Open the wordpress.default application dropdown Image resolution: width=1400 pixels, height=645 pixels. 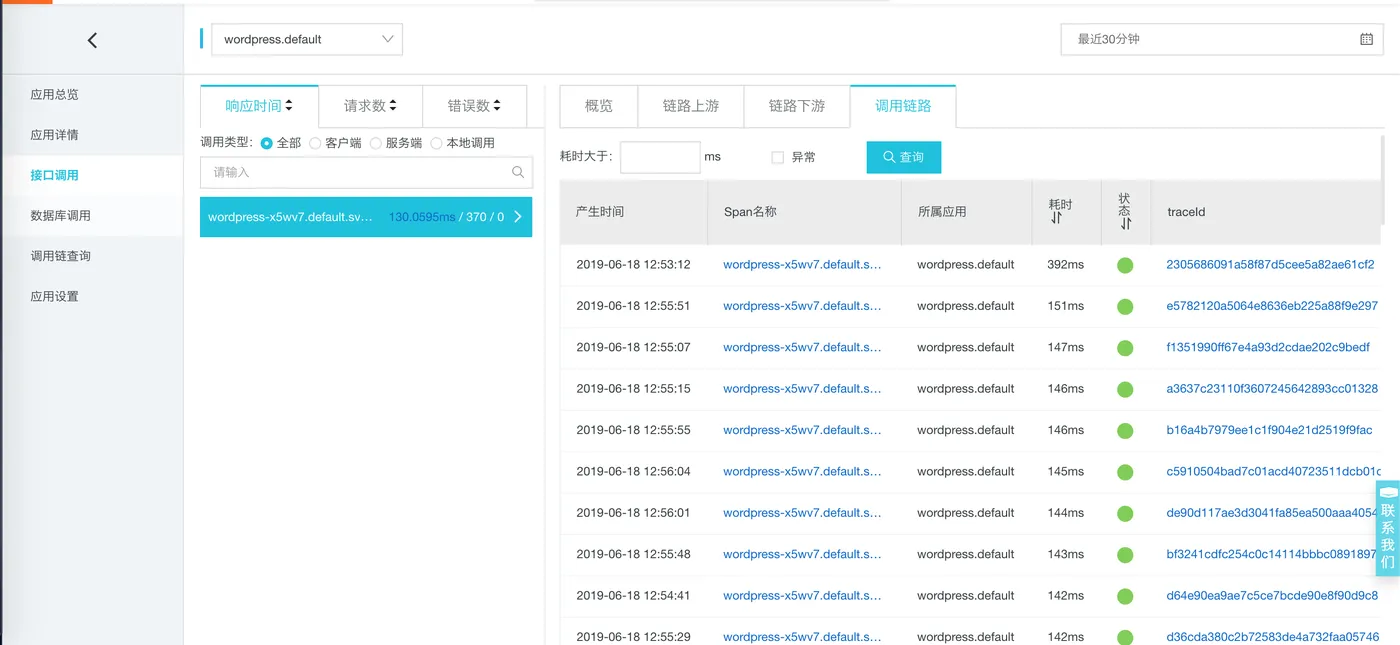pos(307,39)
